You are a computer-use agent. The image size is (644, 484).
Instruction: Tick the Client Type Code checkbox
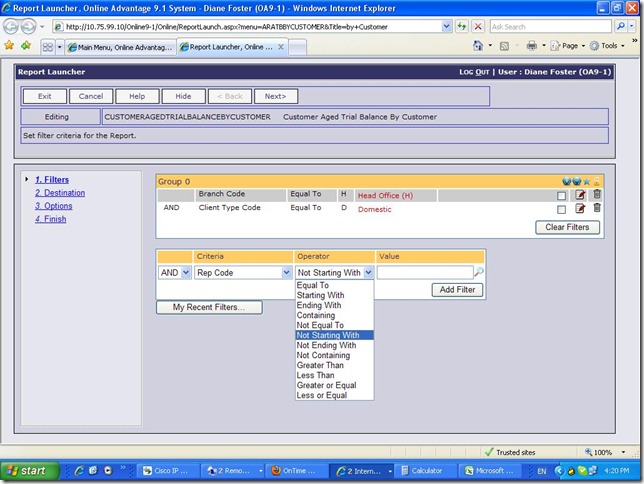coord(562,210)
